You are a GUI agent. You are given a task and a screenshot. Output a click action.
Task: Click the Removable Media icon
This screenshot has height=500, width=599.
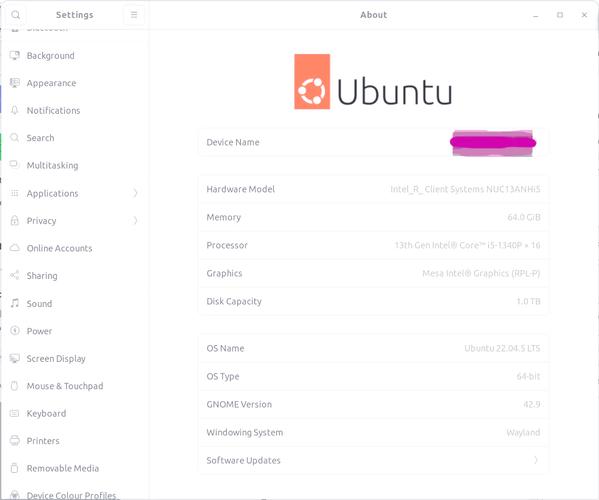pyautogui.click(x=15, y=468)
